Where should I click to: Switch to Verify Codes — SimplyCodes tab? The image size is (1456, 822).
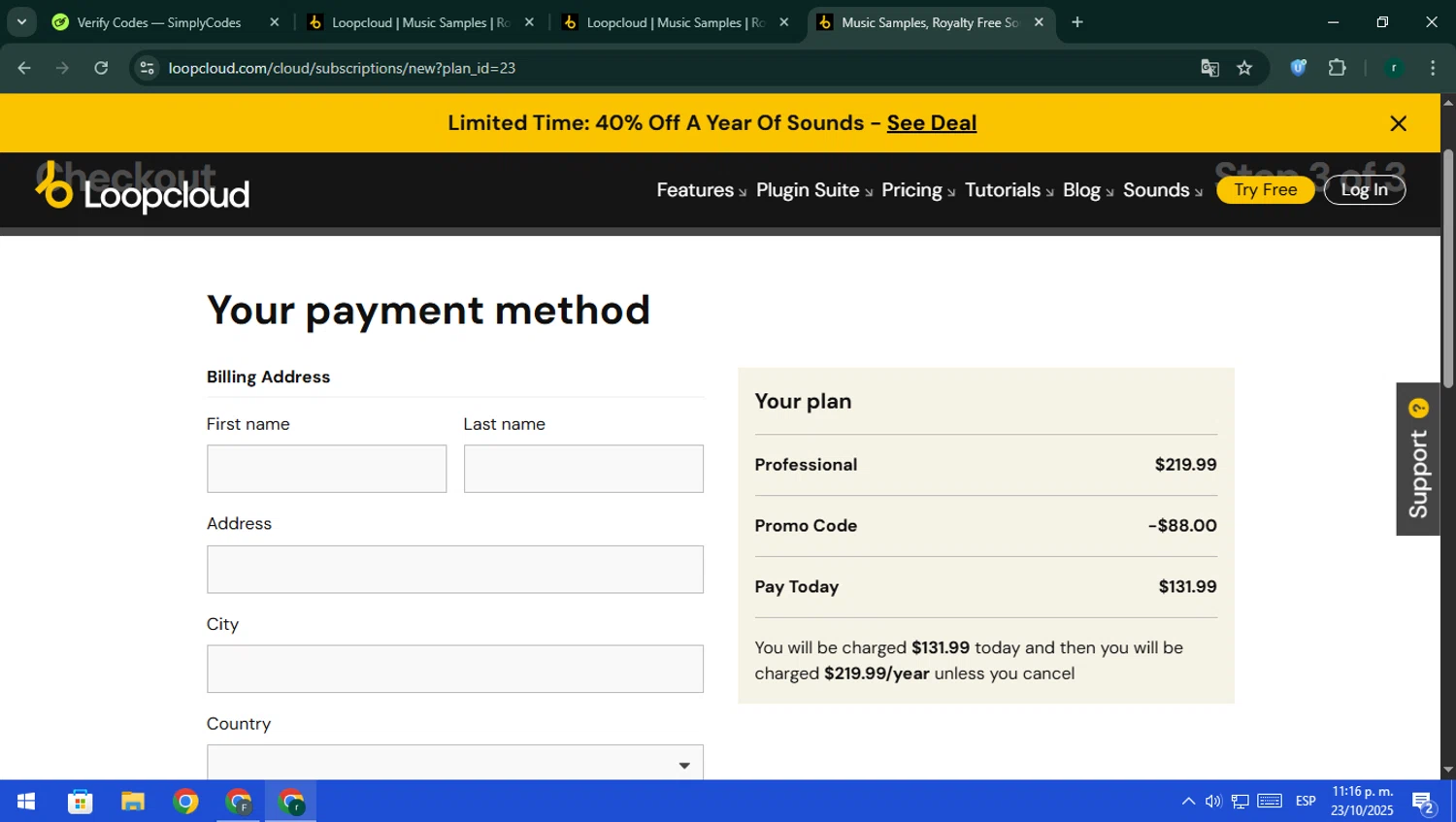(159, 22)
